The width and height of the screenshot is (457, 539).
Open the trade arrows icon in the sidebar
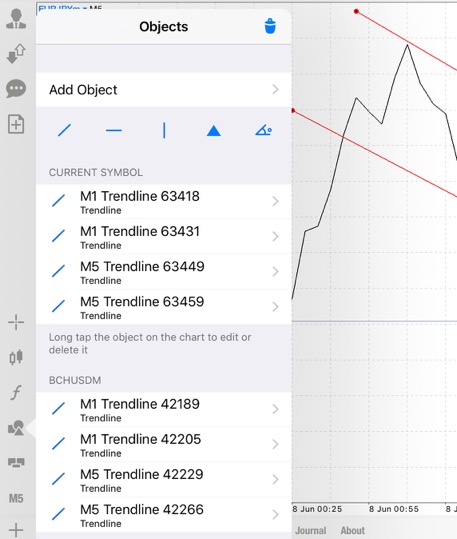[16, 54]
